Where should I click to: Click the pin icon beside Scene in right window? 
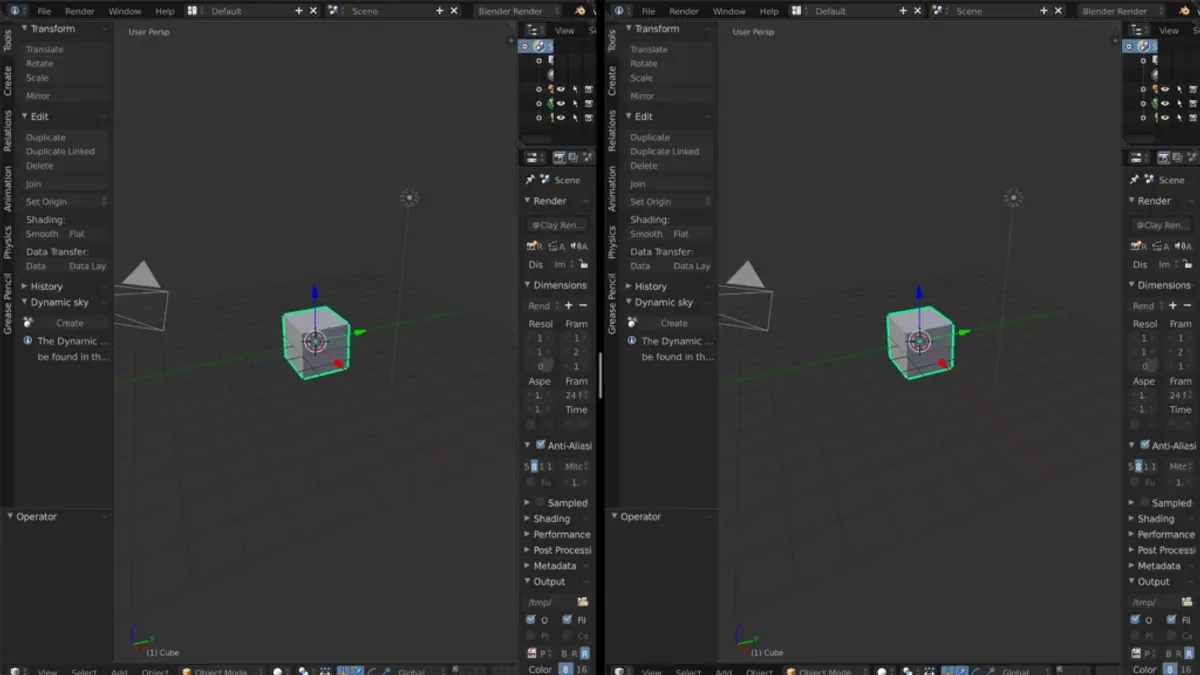click(x=1134, y=180)
